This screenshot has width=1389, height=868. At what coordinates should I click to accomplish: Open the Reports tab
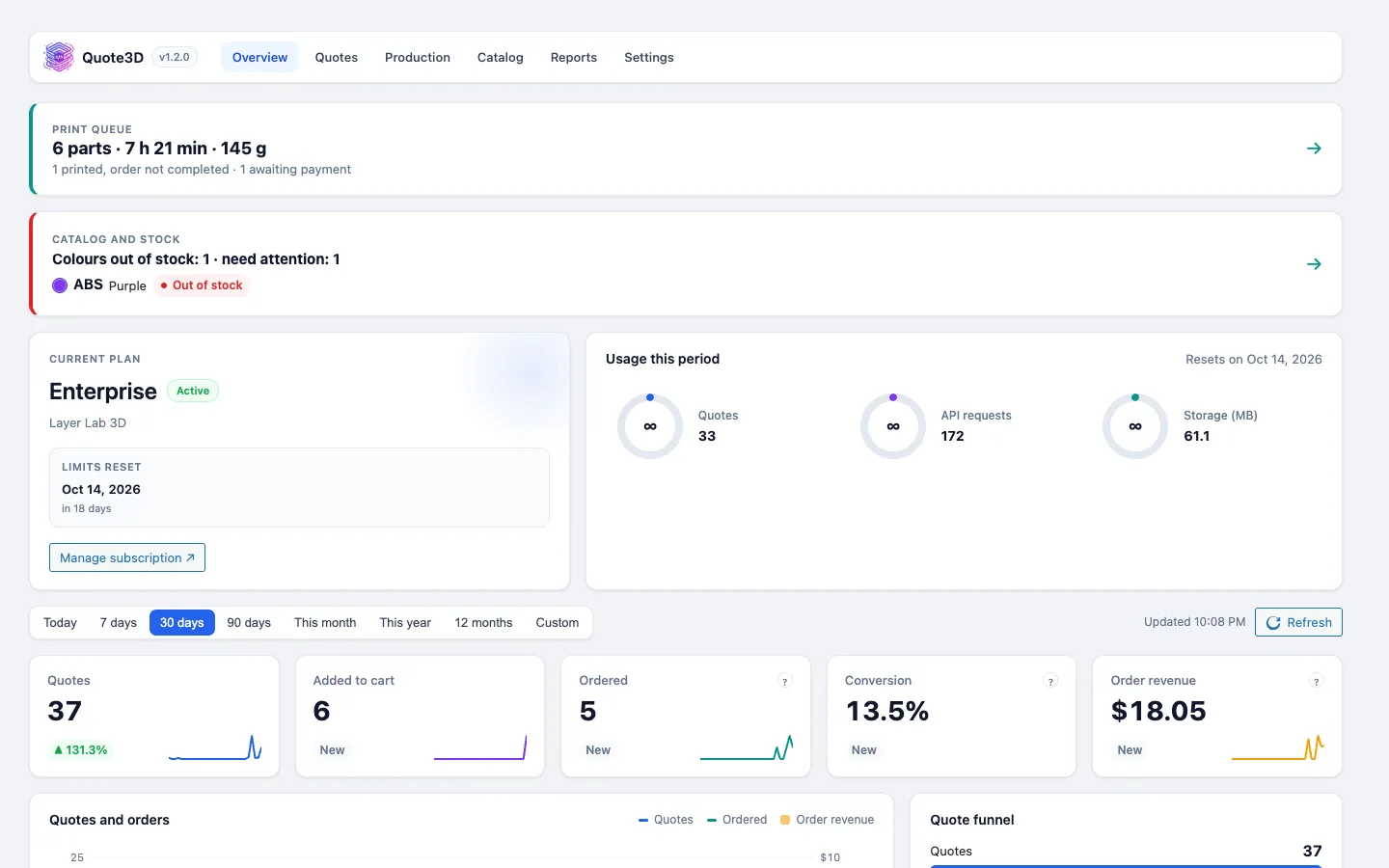574,57
